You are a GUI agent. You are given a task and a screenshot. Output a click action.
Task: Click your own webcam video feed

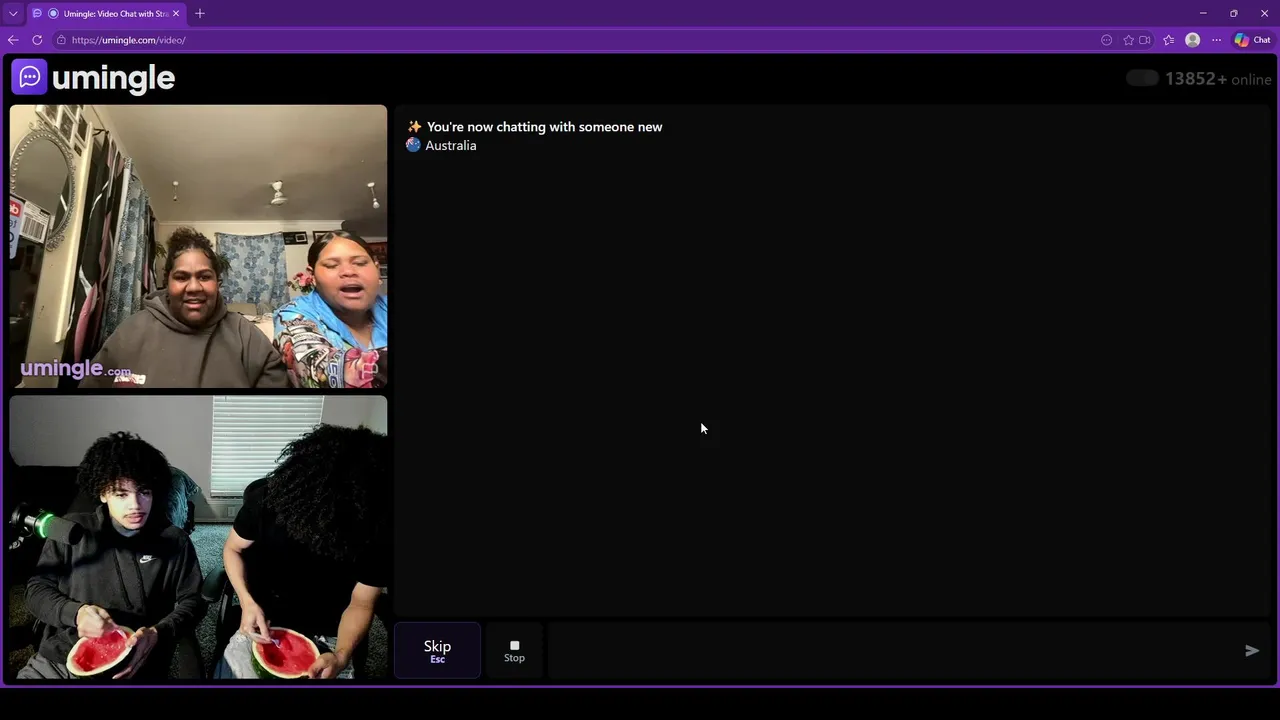point(198,537)
